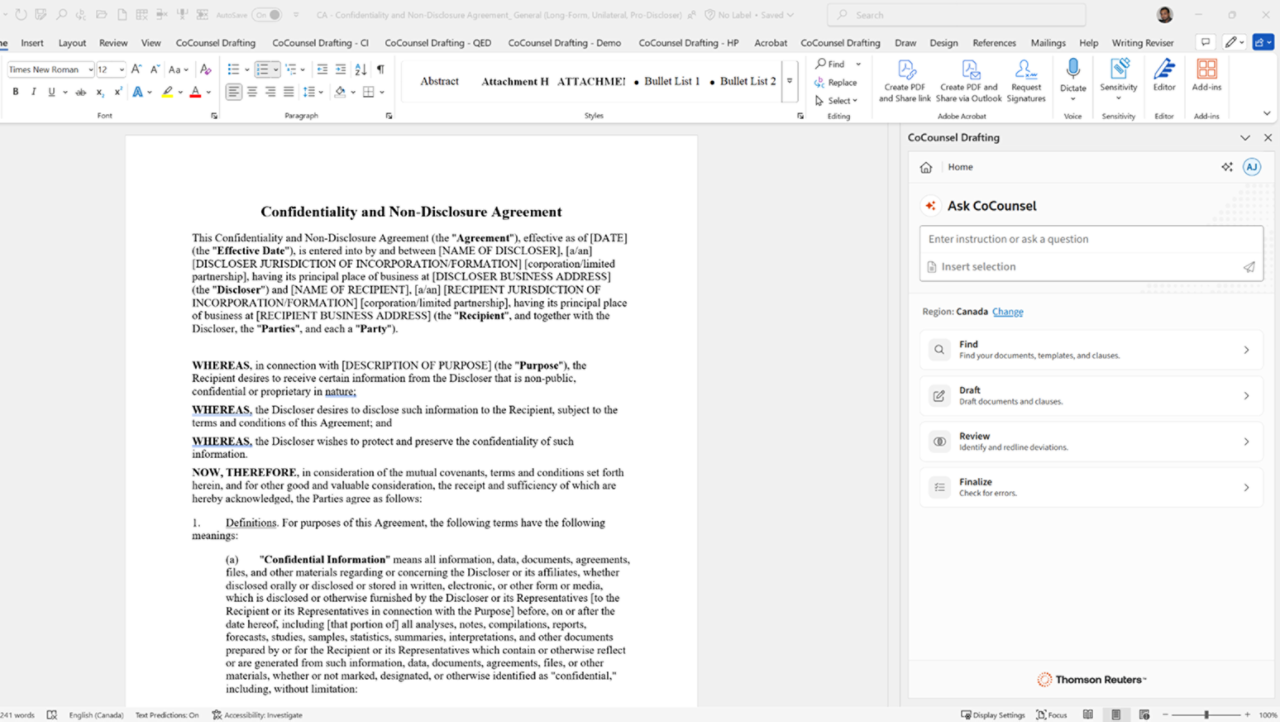Open the References tab
The height and width of the screenshot is (722, 1280).
tap(994, 43)
